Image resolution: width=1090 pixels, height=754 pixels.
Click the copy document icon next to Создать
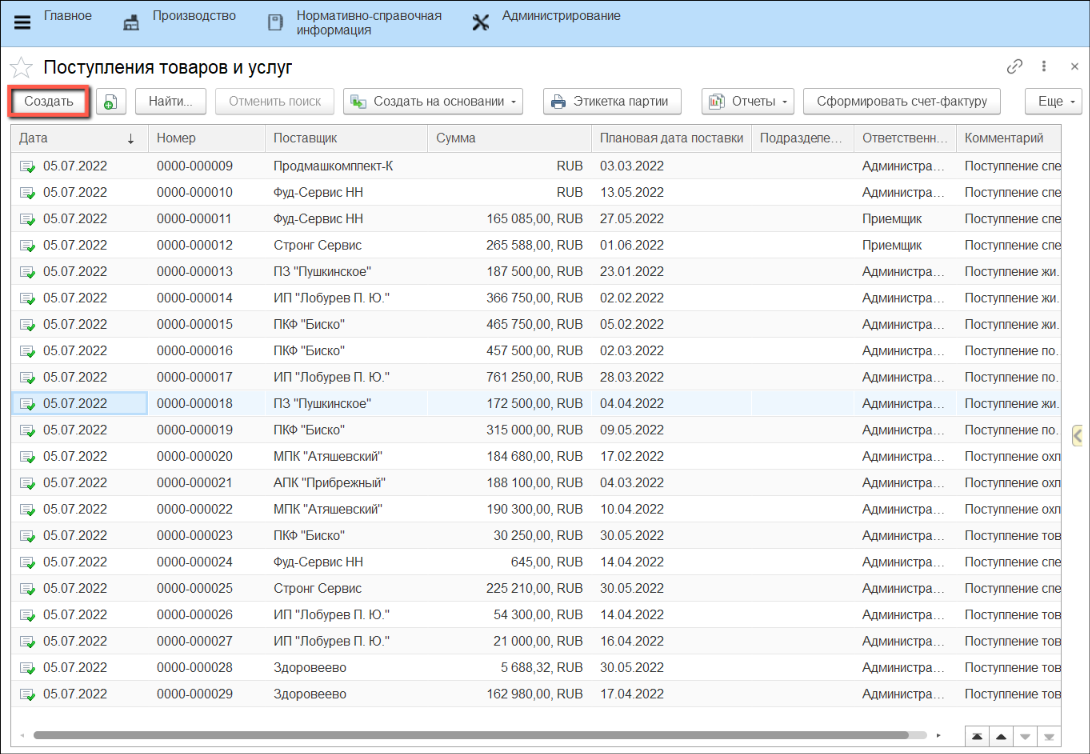pyautogui.click(x=111, y=102)
